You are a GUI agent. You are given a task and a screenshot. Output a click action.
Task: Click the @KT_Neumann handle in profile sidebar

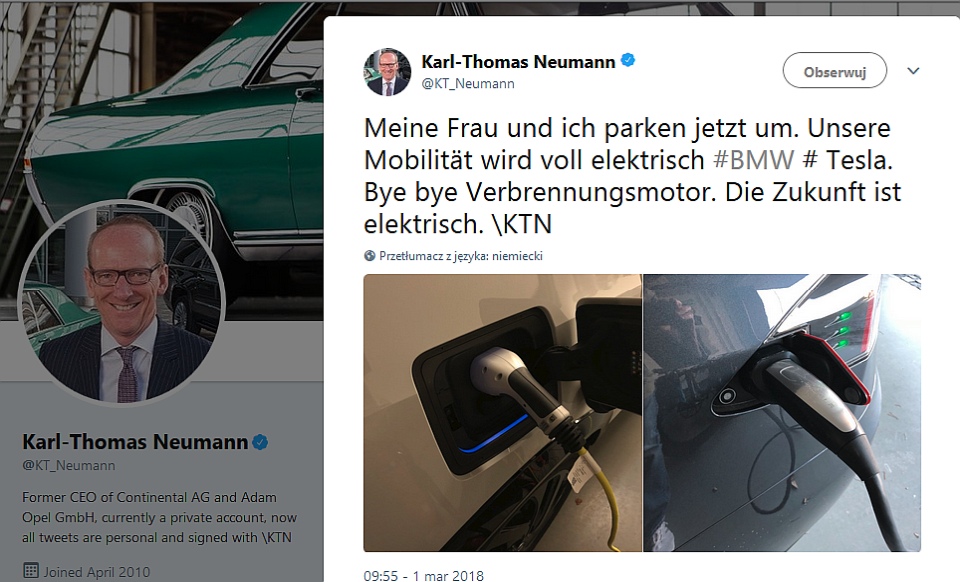69,466
